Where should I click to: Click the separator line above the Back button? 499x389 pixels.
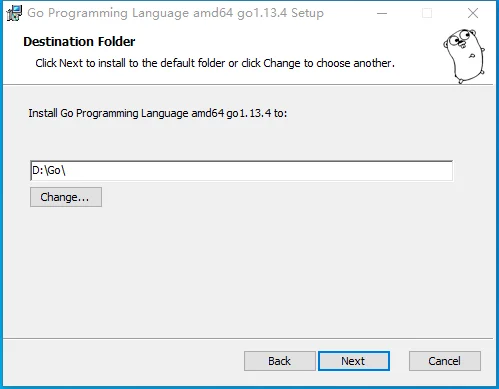[x=248, y=339]
